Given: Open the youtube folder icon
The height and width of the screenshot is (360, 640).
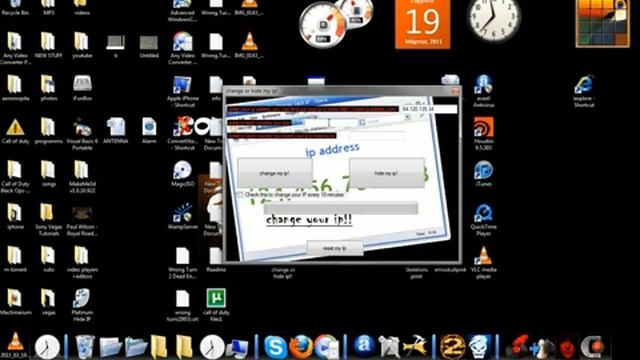Looking at the screenshot, I should pyautogui.click(x=82, y=45).
